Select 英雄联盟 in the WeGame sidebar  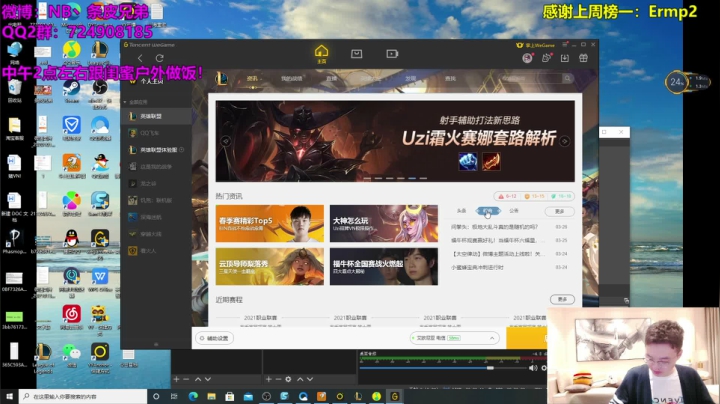[156, 116]
